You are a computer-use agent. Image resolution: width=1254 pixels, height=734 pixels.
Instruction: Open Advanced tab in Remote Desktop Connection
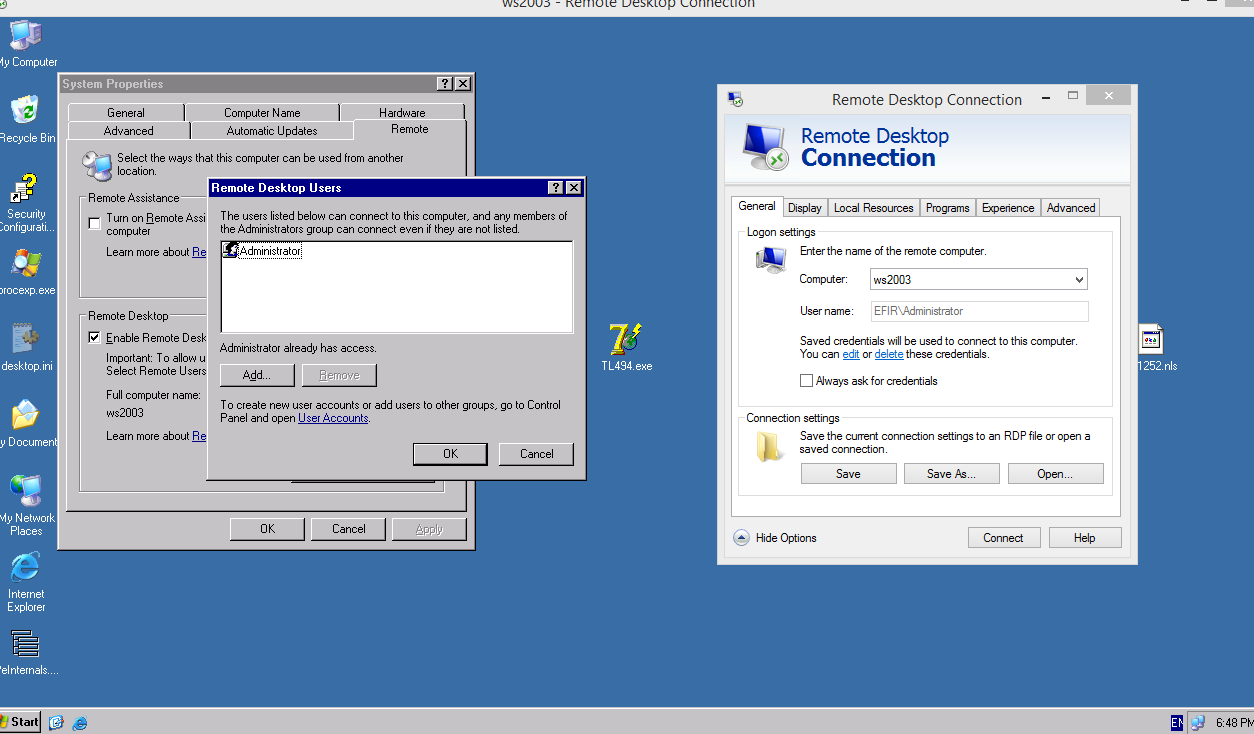tap(1071, 208)
